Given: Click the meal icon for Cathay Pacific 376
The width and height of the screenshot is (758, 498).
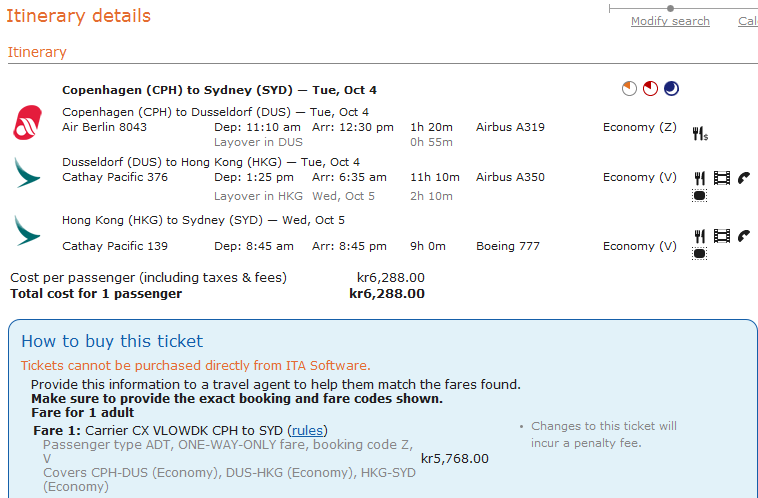Looking at the screenshot, I should click(x=700, y=178).
